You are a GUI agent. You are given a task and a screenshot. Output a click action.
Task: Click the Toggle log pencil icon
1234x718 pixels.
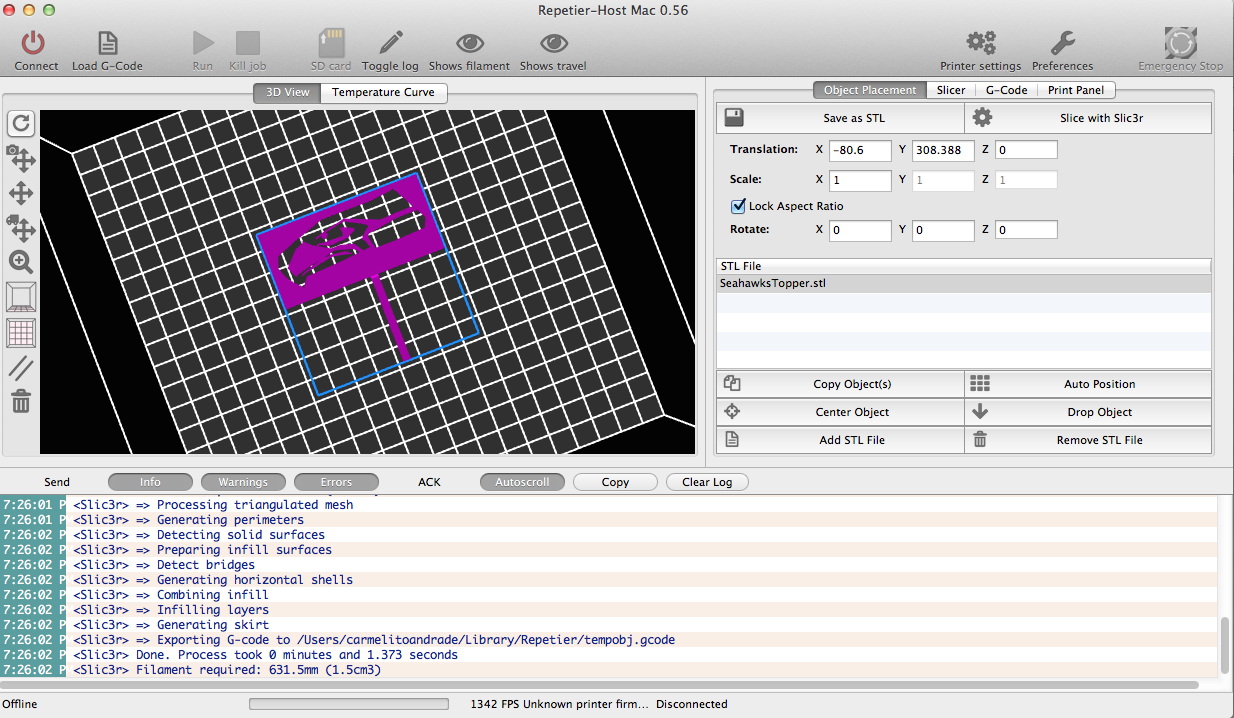click(390, 43)
